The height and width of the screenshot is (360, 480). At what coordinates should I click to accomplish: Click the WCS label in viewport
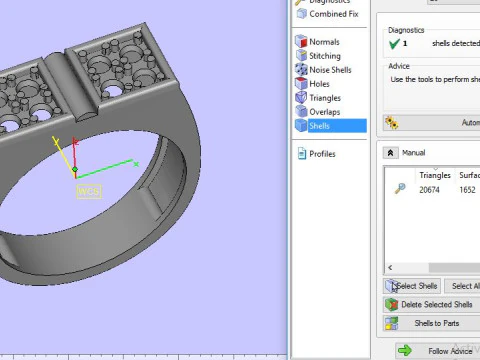pyautogui.click(x=89, y=191)
